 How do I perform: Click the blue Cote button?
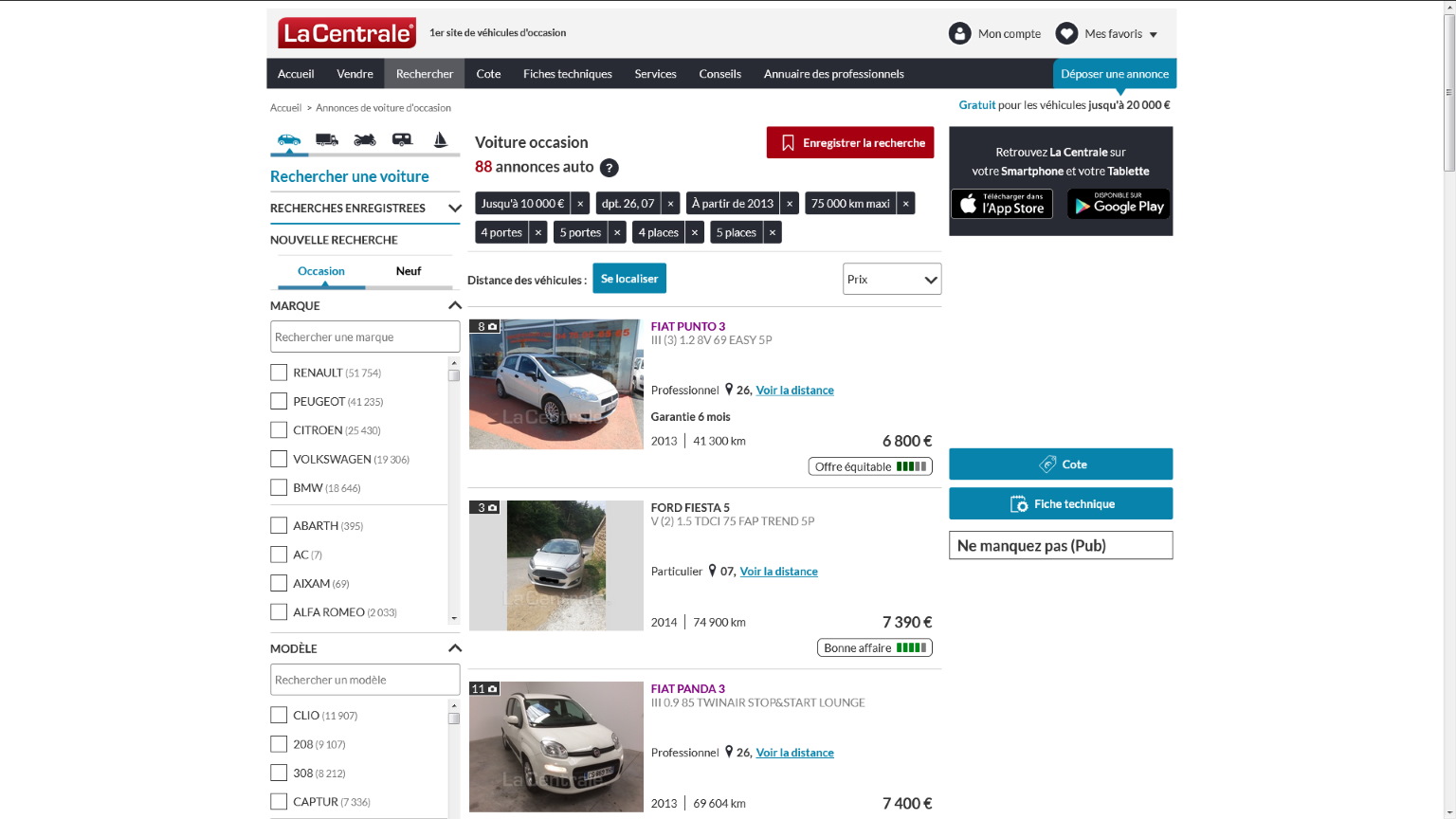pos(1061,464)
